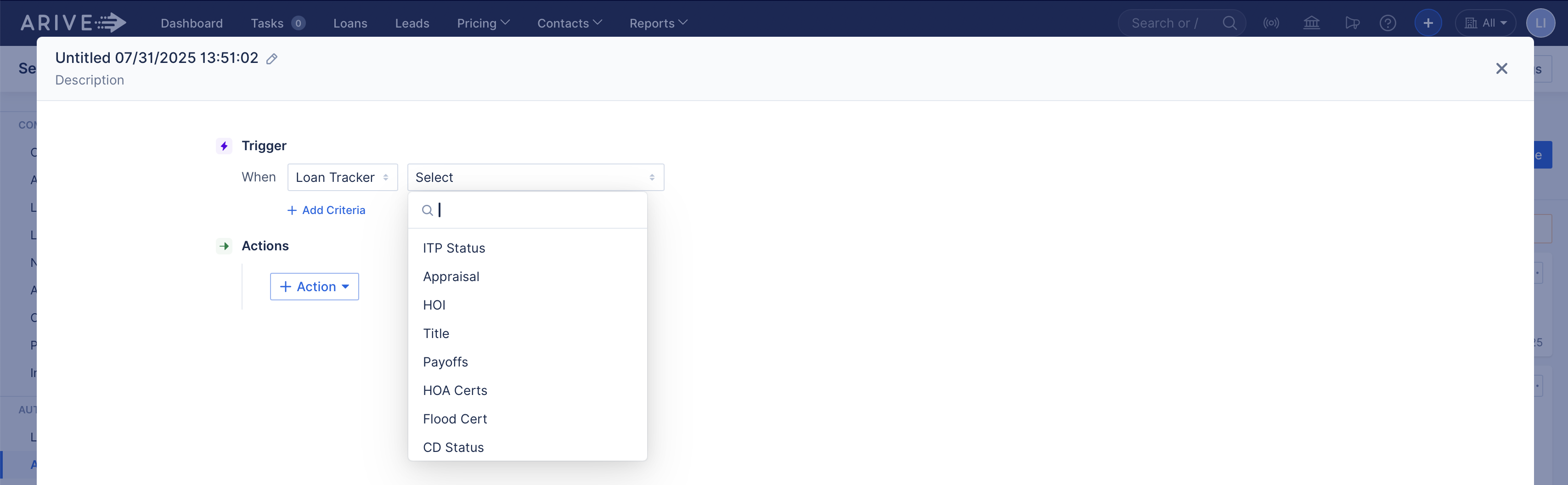Image resolution: width=1568 pixels, height=485 pixels.
Task: Click the pencil icon to rename the automation
Action: click(271, 58)
